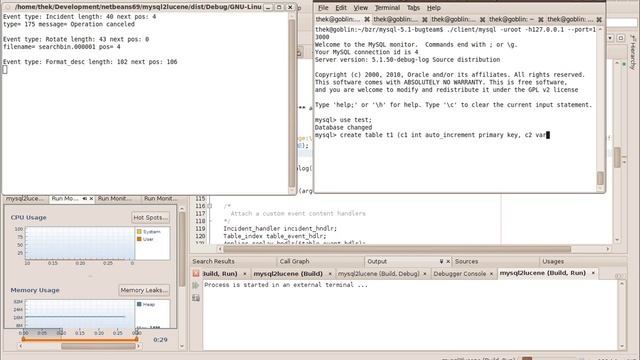This screenshot has height=360, width=640.
Task: Click the left start marker of orange timeline
Action: point(23,339)
